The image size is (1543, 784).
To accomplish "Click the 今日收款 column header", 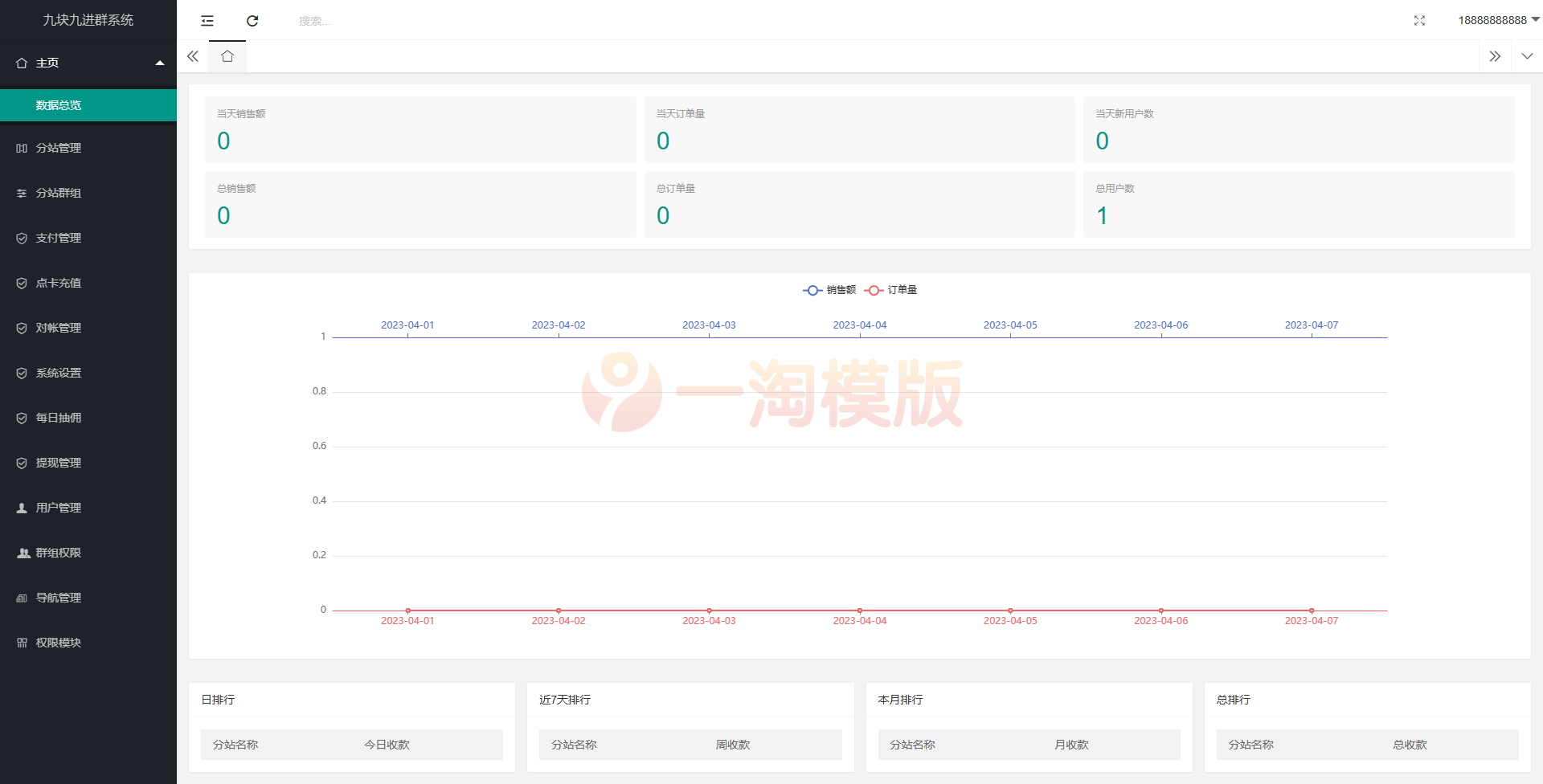I will tap(387, 745).
